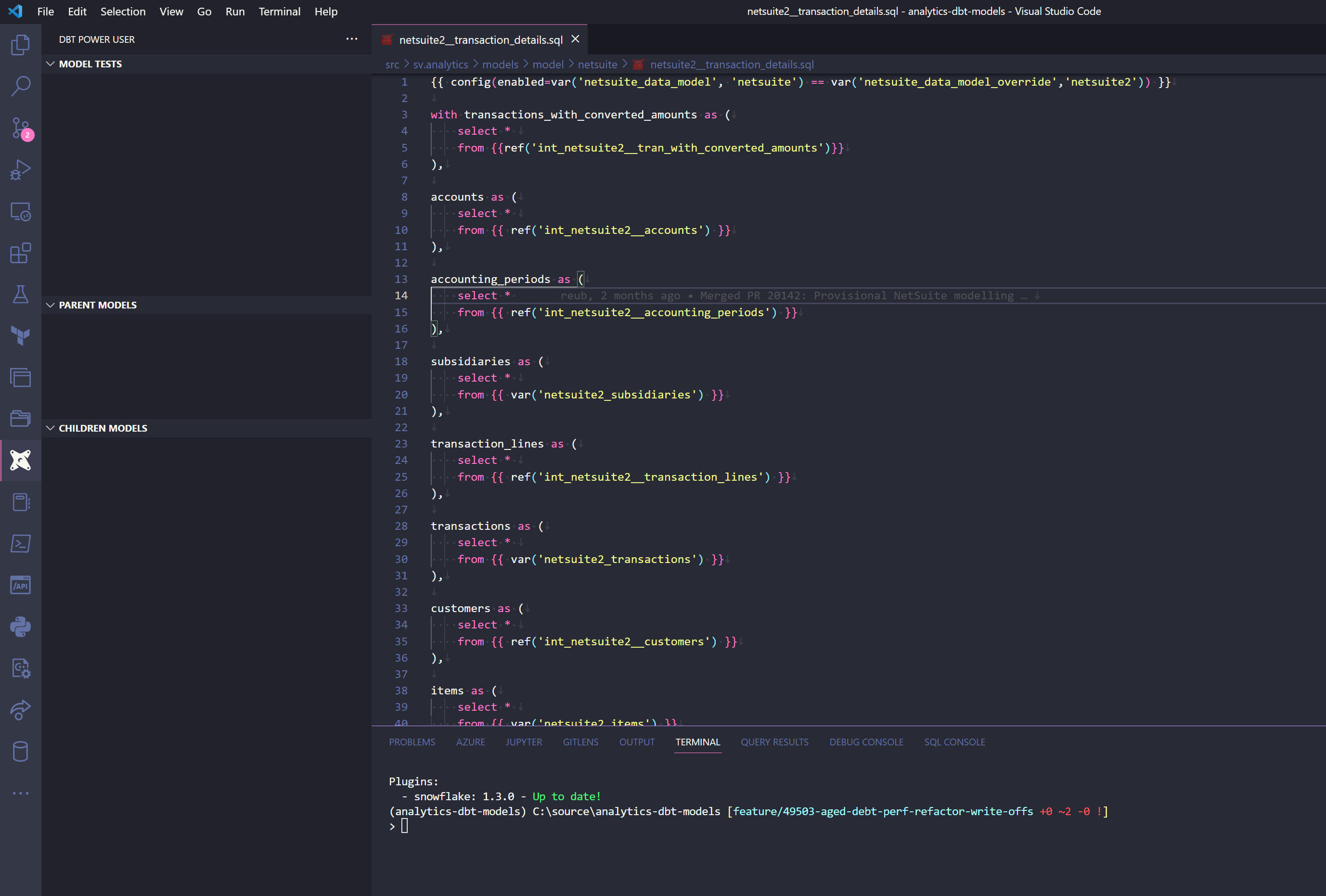Open the Search view in activity bar

coord(21,87)
